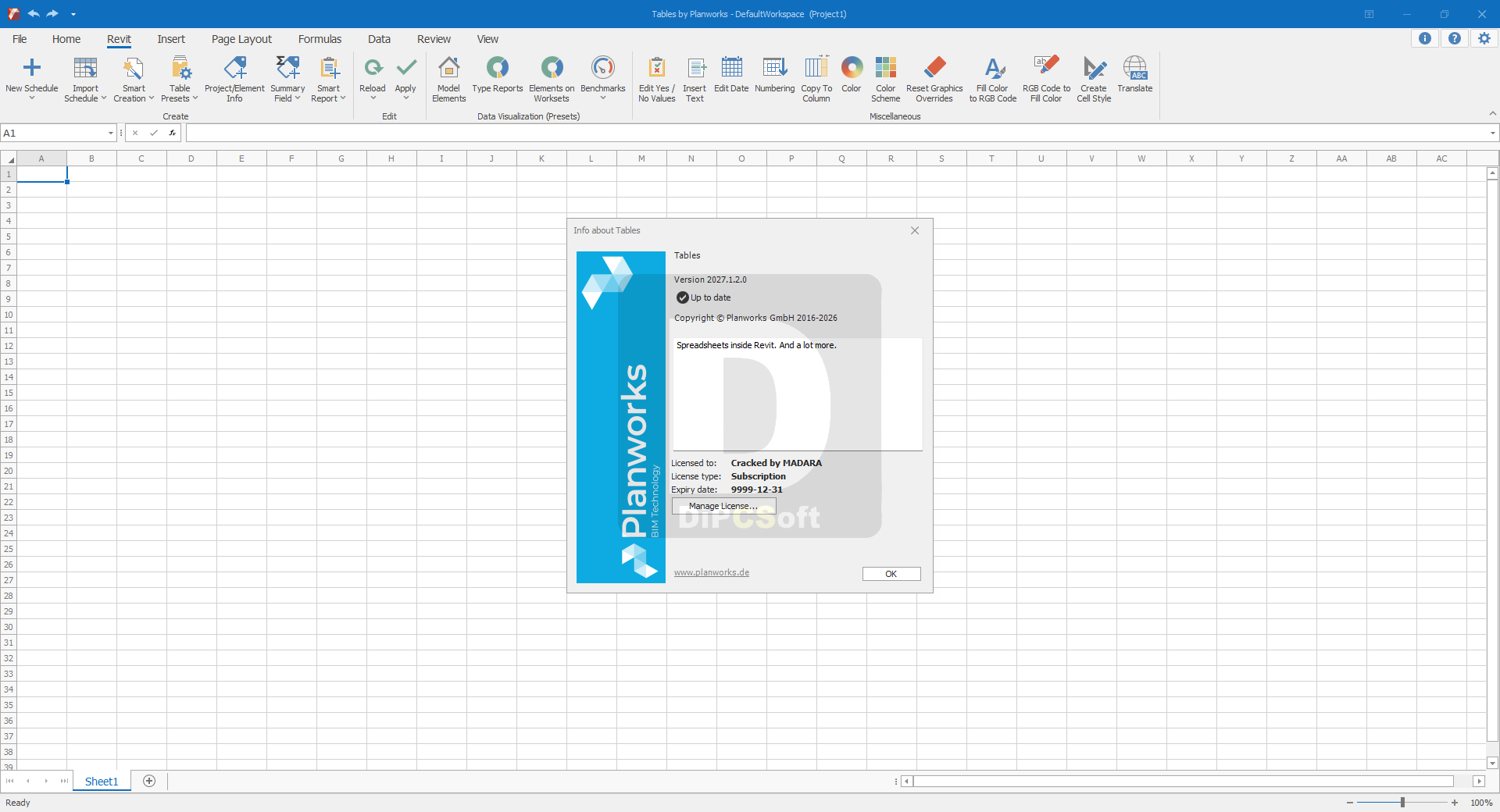Click the New Schedule icon
Viewport: 1500px width, 812px height.
point(32,68)
